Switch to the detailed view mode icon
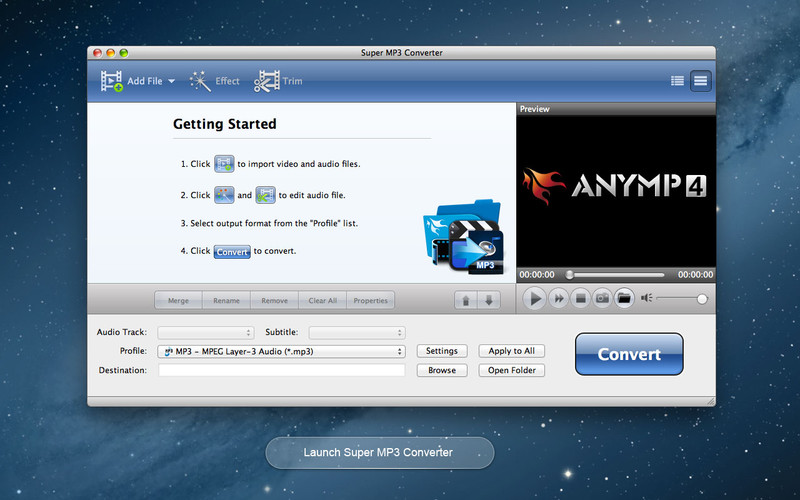The image size is (800, 500). pyautogui.click(x=701, y=81)
